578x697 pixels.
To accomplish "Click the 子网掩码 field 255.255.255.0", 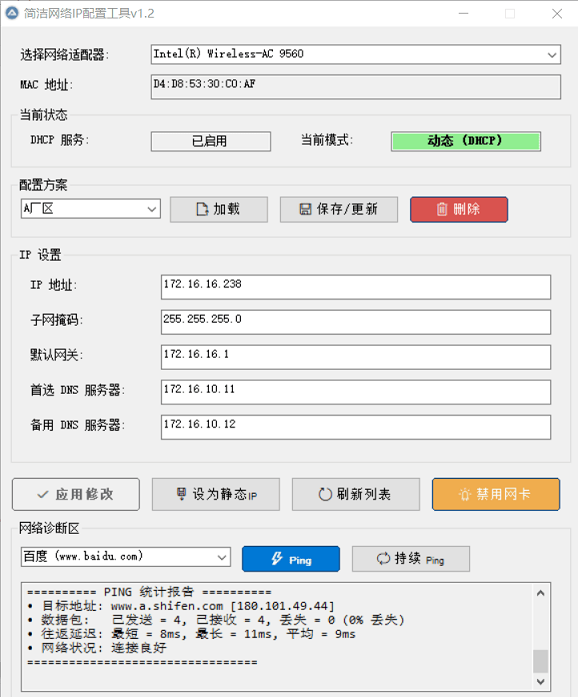I will pyautogui.click(x=356, y=322).
